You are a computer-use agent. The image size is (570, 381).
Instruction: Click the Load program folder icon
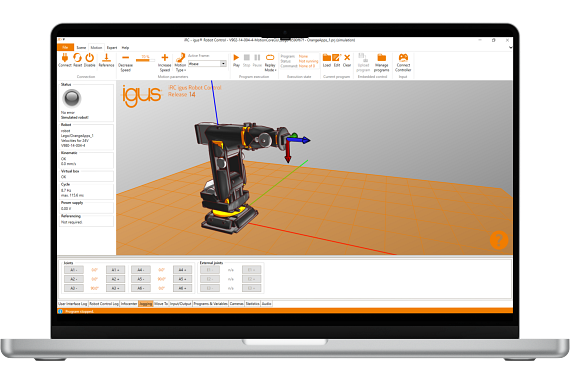click(x=327, y=57)
